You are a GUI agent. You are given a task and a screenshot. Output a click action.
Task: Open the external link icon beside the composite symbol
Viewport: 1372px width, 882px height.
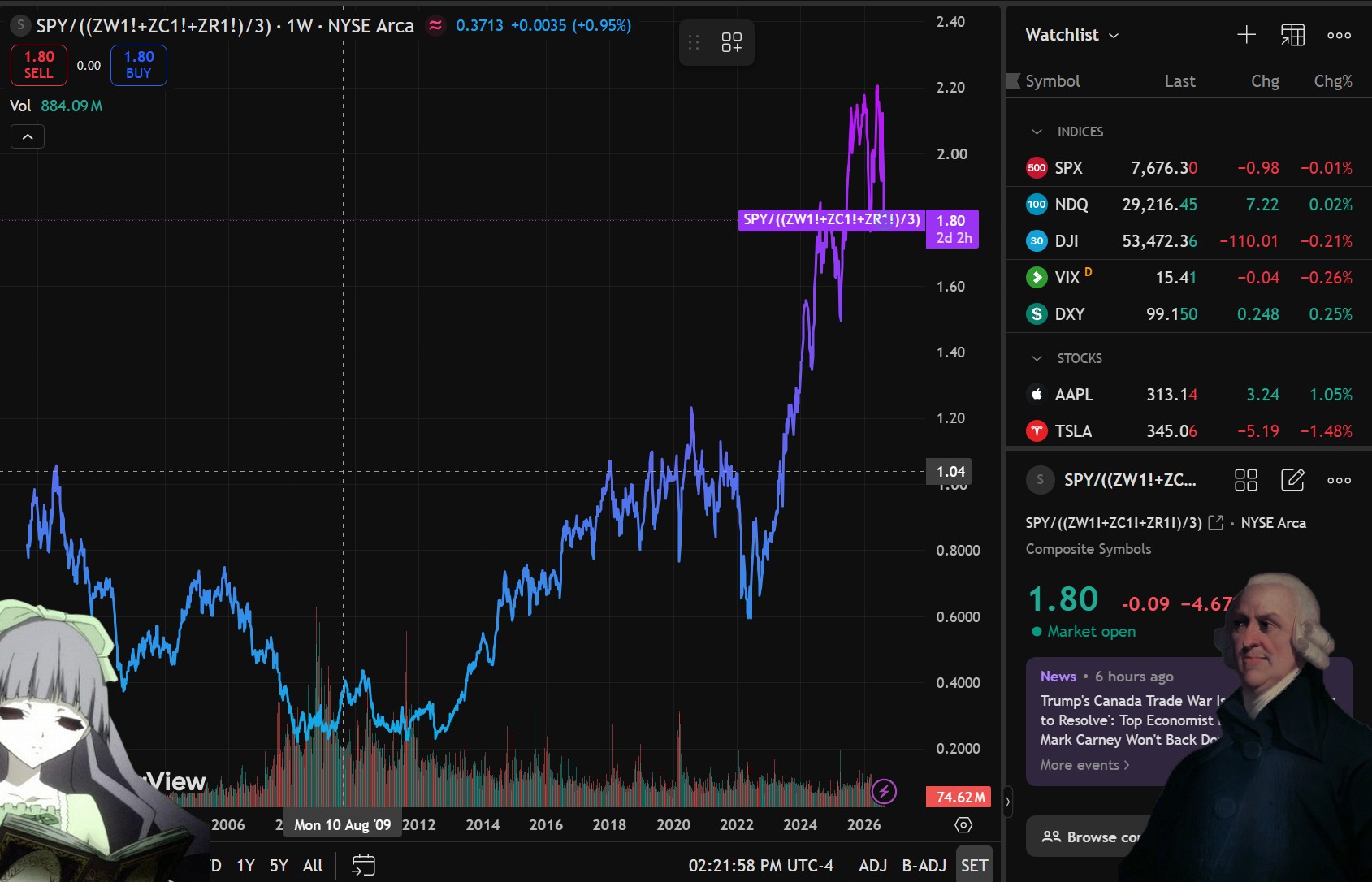tap(1216, 523)
